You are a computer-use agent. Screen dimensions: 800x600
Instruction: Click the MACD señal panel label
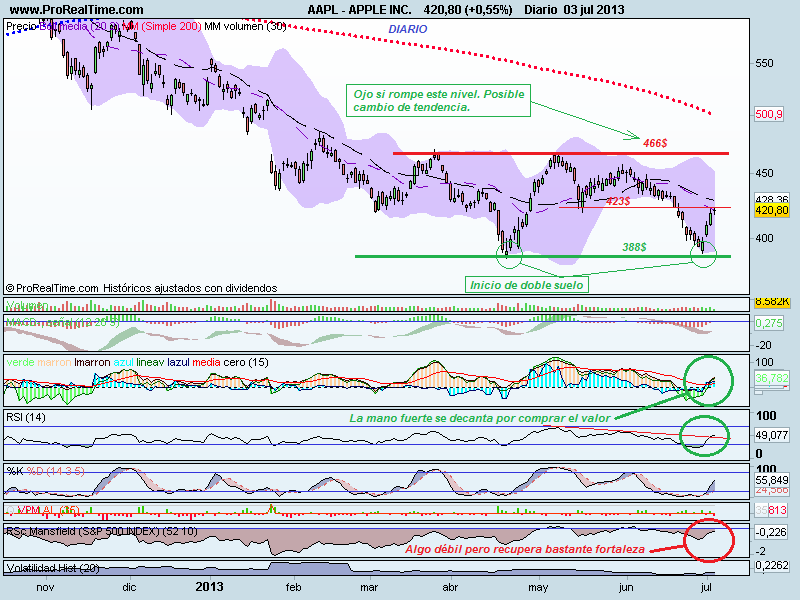(62, 322)
